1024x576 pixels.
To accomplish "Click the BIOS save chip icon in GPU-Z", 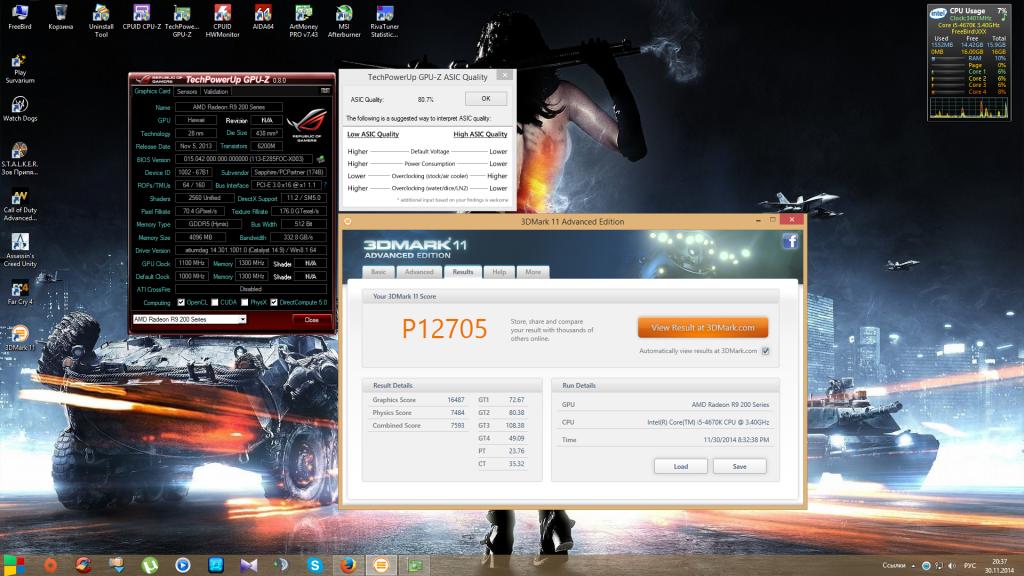I will pos(320,158).
